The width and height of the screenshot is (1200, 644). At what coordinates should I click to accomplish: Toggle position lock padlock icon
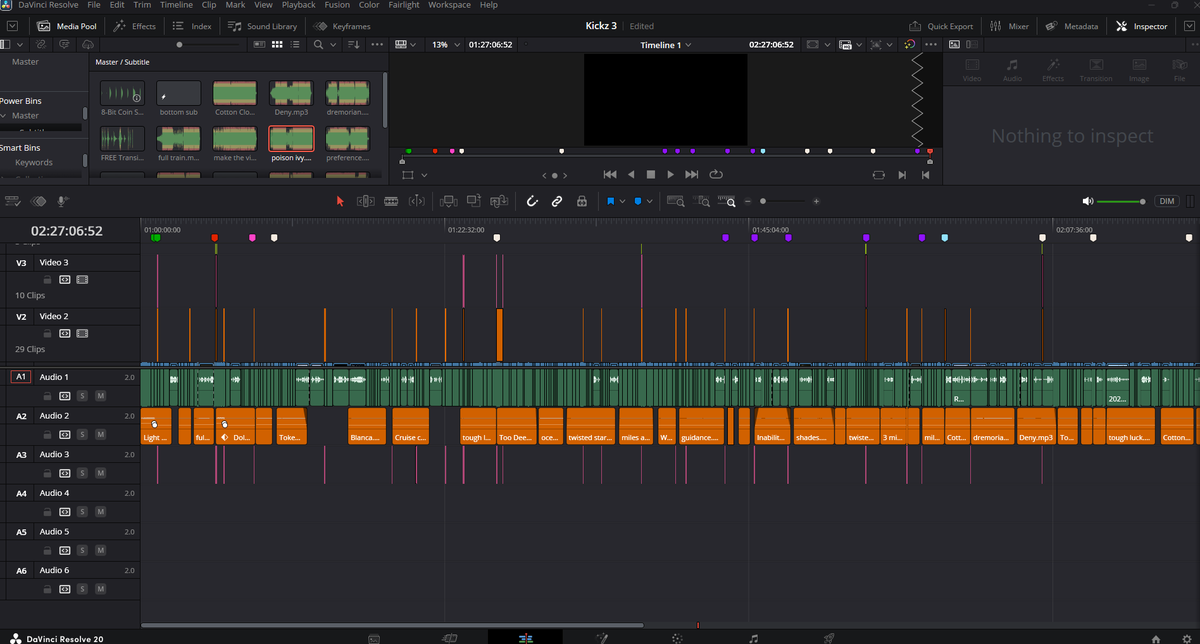582,201
